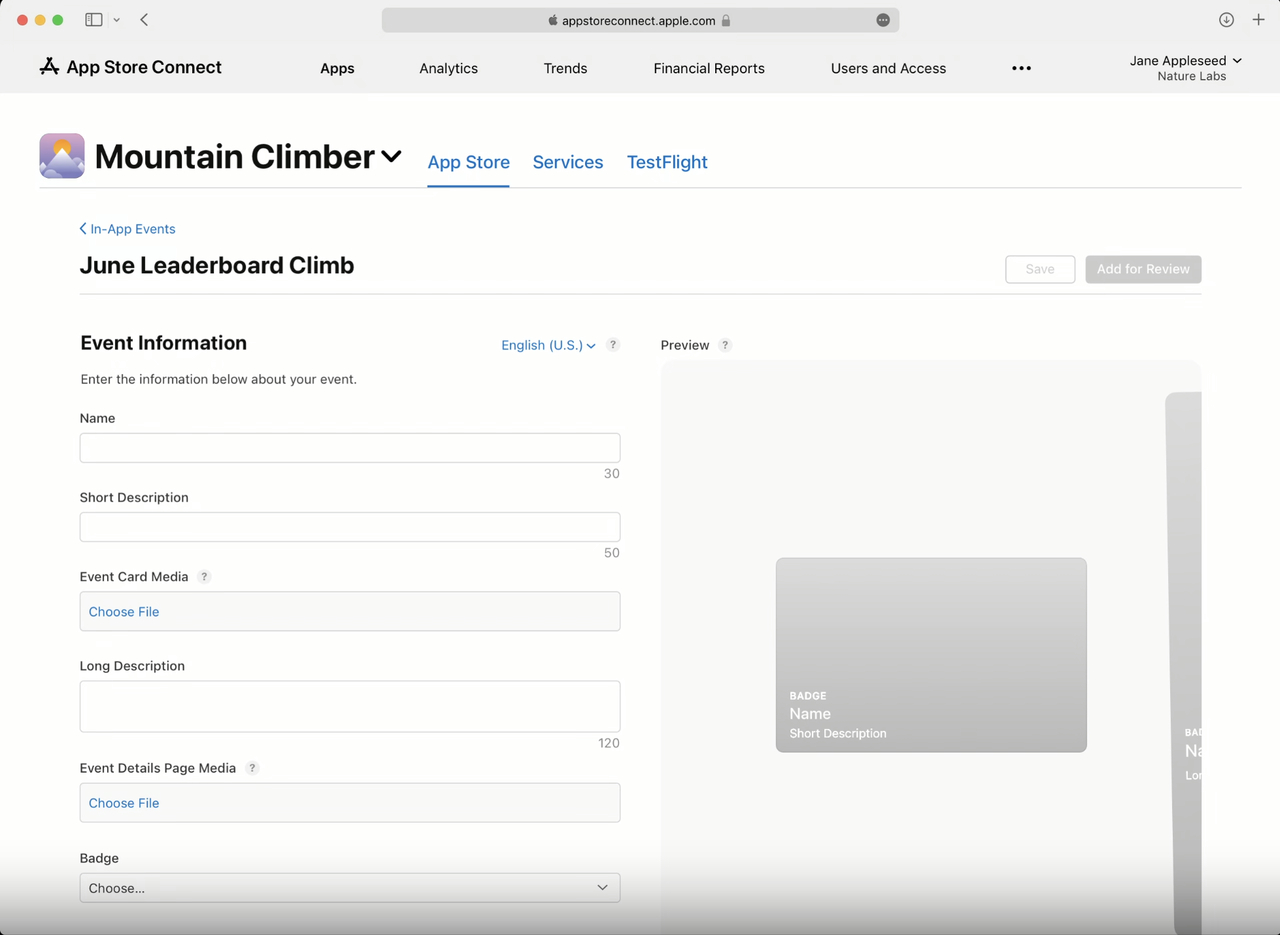Screen dimensions: 1280x935
Task: Open the English (U.S.) localization selector
Action: [x=547, y=345]
